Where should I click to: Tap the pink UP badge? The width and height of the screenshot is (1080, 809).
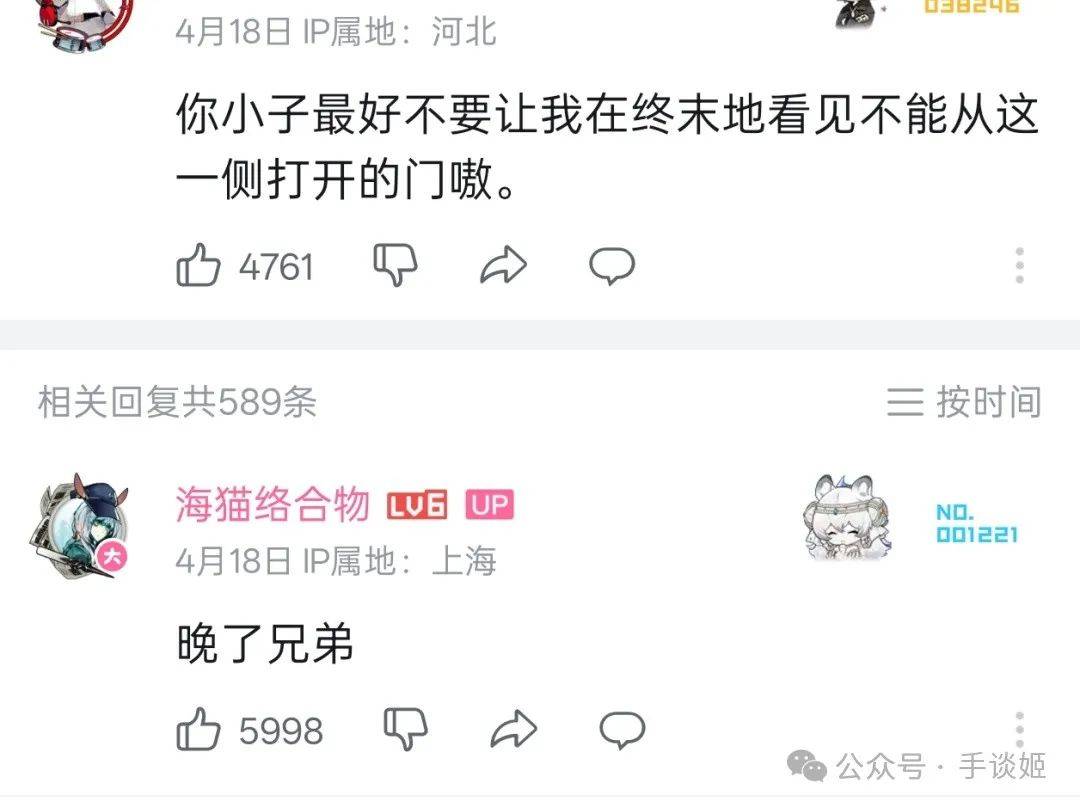[490, 505]
